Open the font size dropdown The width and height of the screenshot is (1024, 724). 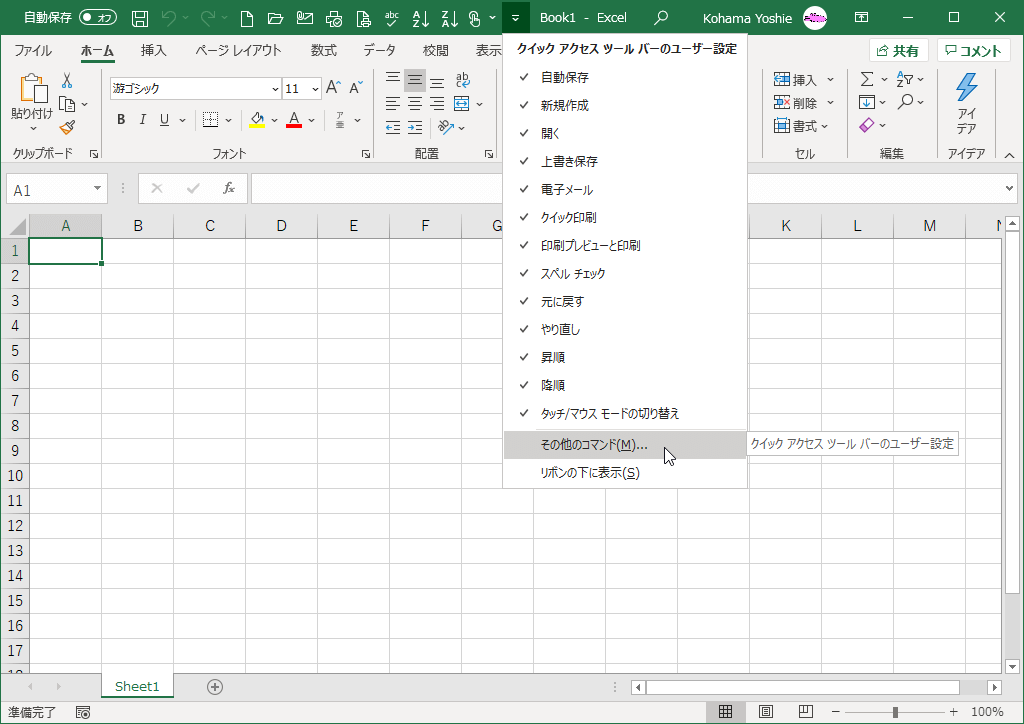(315, 89)
